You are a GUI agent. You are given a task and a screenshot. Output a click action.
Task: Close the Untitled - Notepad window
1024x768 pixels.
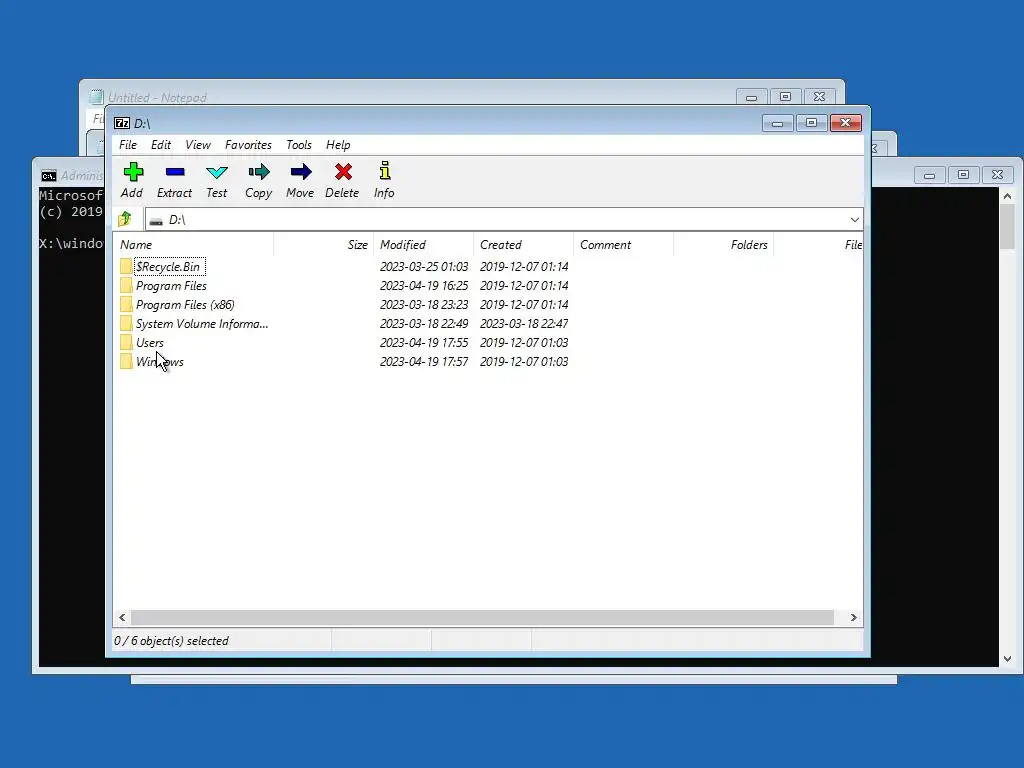[x=820, y=97]
